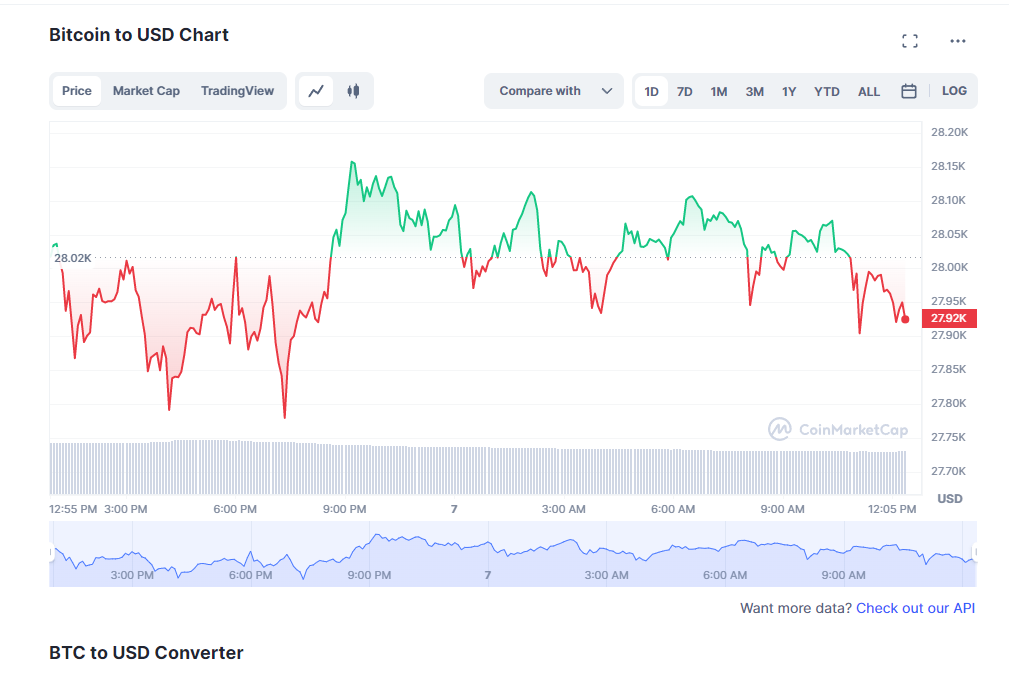Viewport: 1009px width, 675px height.
Task: Select the 7D time range
Action: (685, 91)
